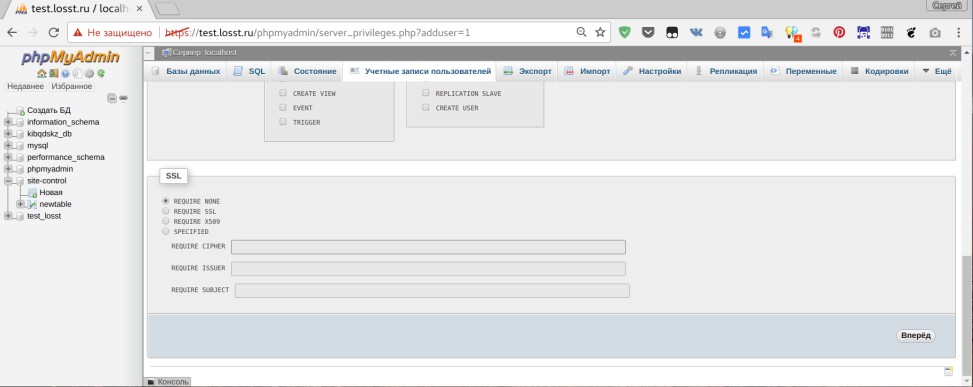Viewport: 973px width, 387px height.
Task: Open the Экспорт tab
Action: [x=527, y=71]
